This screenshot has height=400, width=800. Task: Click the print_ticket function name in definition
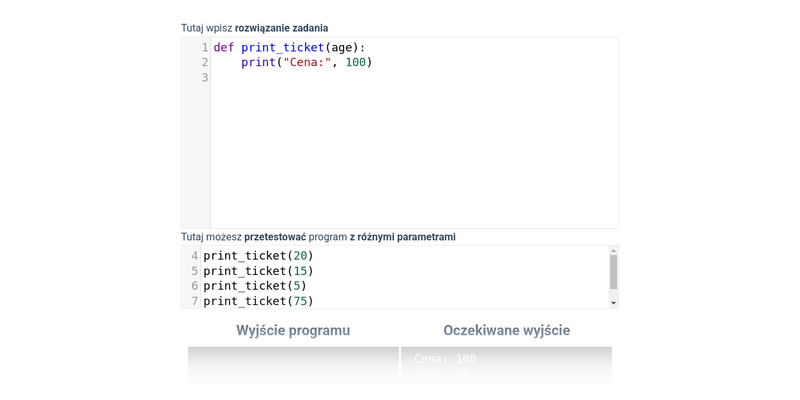coord(282,47)
